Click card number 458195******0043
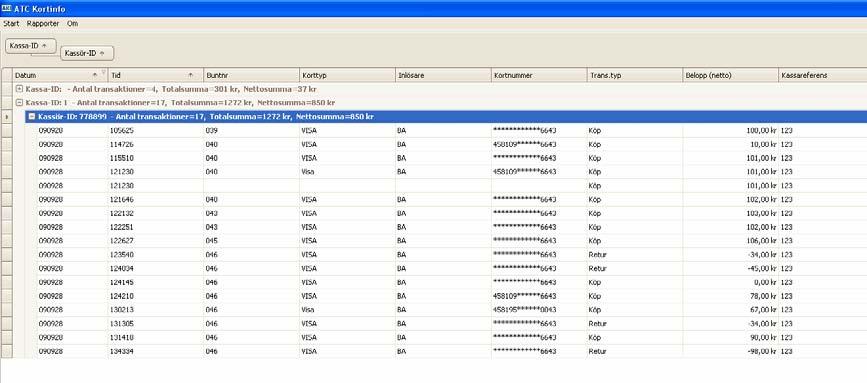867x383 pixels. click(524, 310)
